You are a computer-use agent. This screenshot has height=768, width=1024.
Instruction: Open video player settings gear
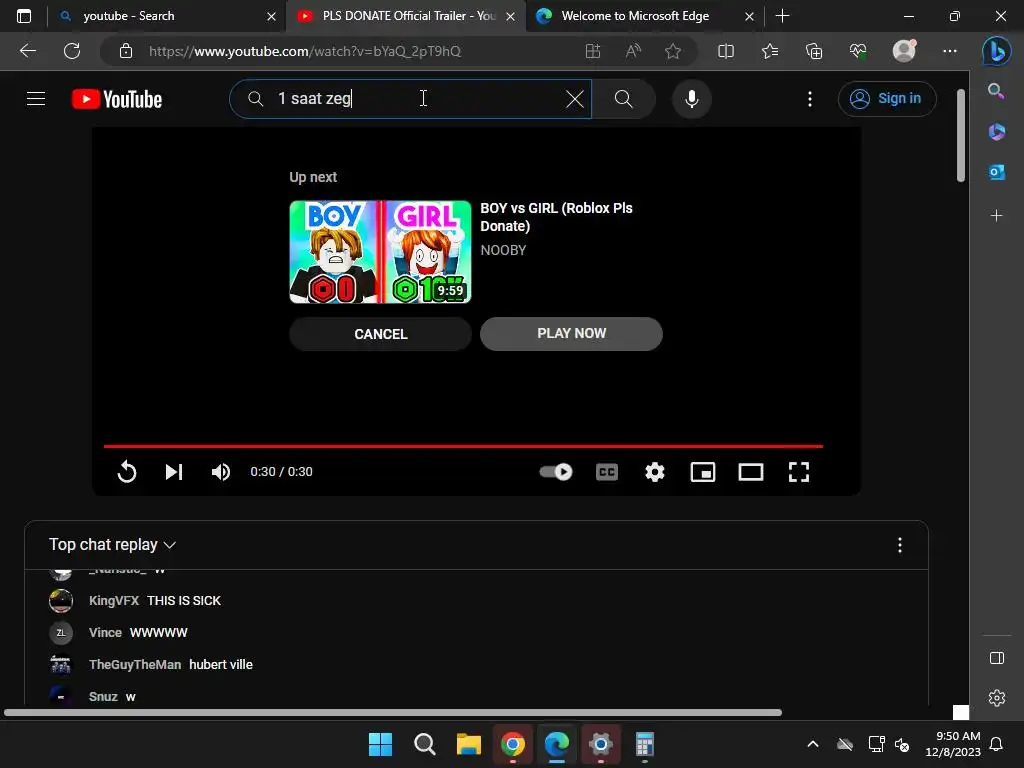coord(654,472)
